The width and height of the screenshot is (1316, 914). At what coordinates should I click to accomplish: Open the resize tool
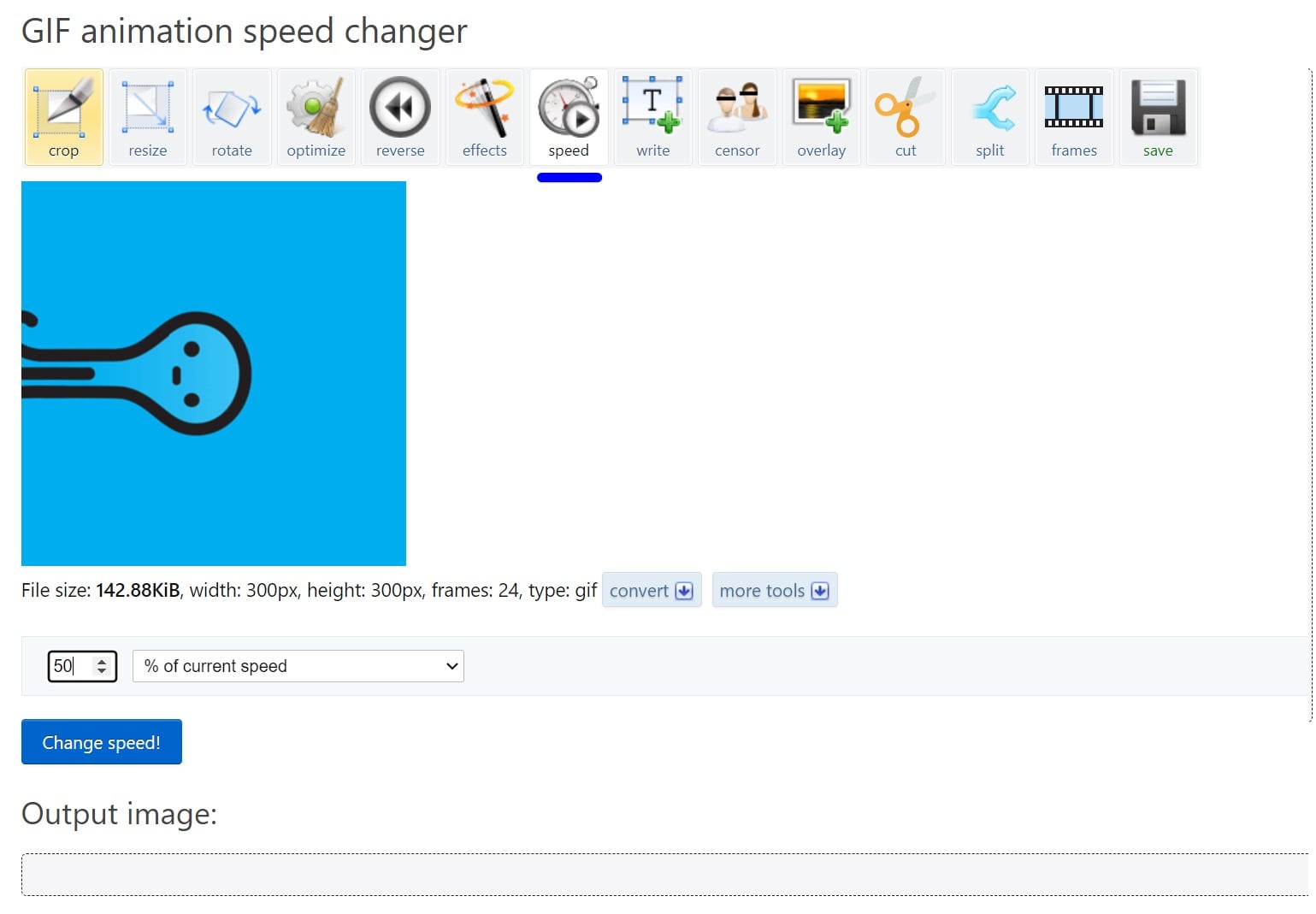(x=147, y=117)
